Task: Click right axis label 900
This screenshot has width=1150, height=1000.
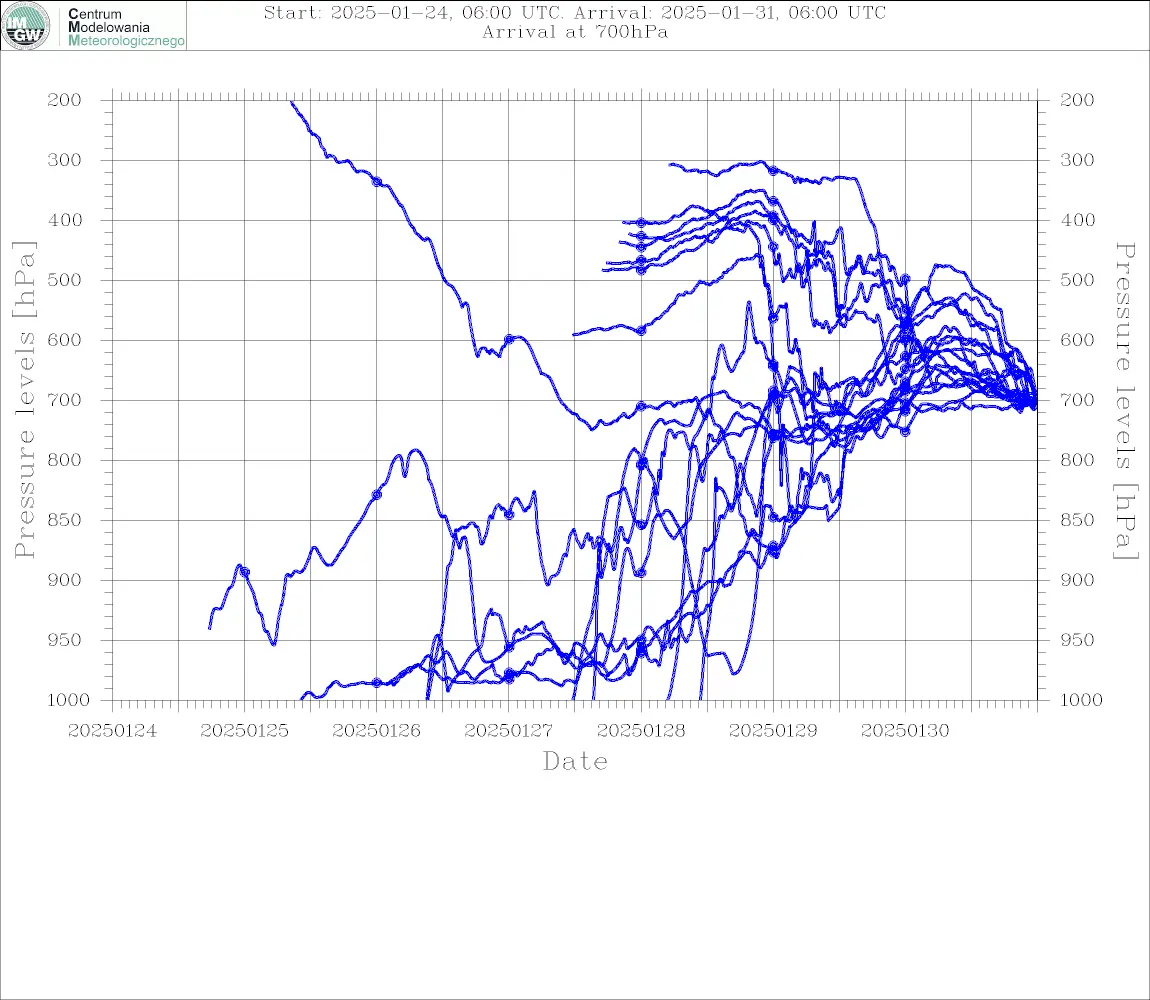Action: pos(1077,580)
